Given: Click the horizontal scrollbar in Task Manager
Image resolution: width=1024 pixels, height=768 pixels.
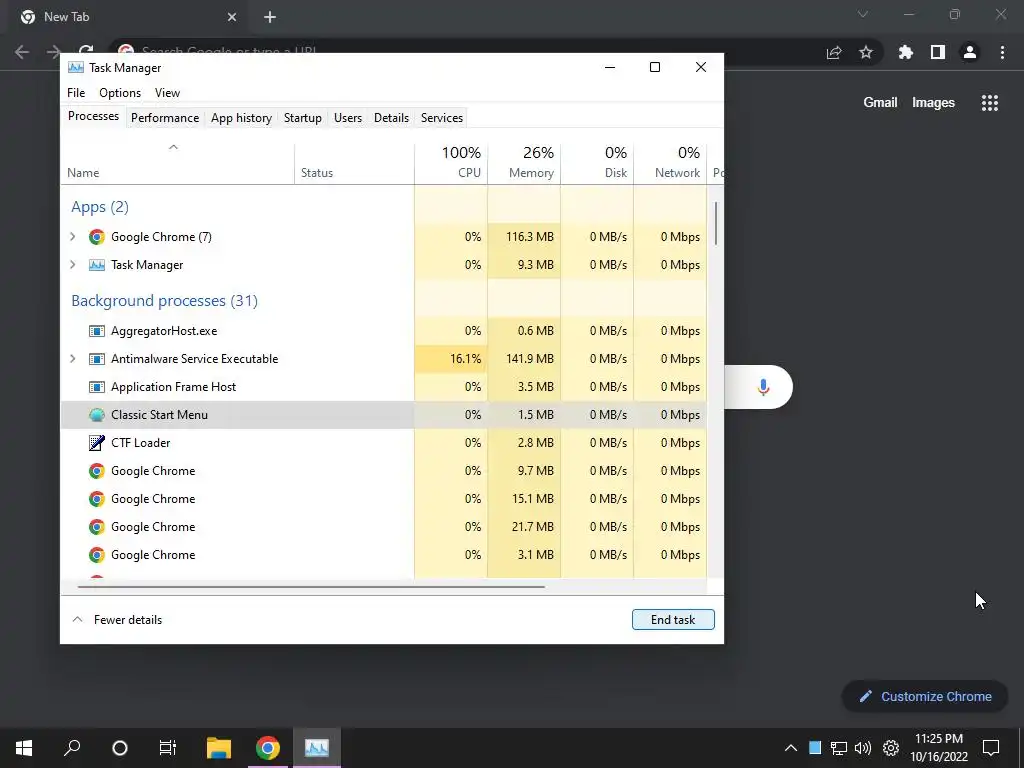Looking at the screenshot, I should pyautogui.click(x=311, y=587).
